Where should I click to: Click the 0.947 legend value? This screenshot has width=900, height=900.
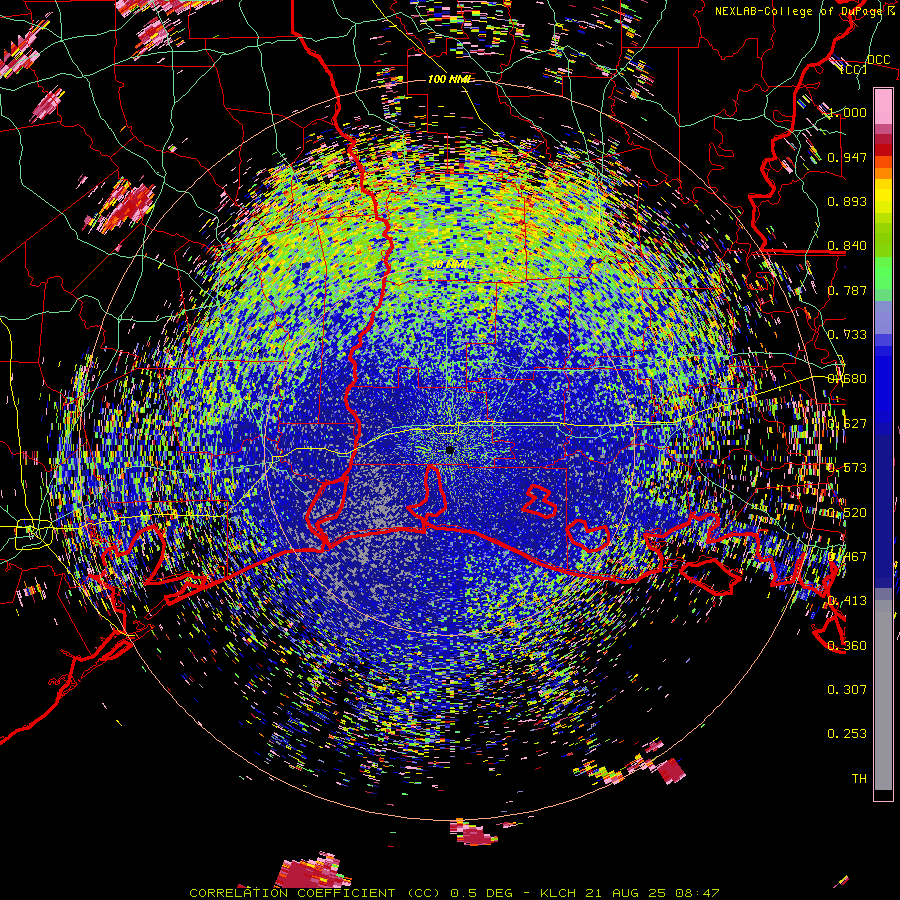tap(847, 157)
